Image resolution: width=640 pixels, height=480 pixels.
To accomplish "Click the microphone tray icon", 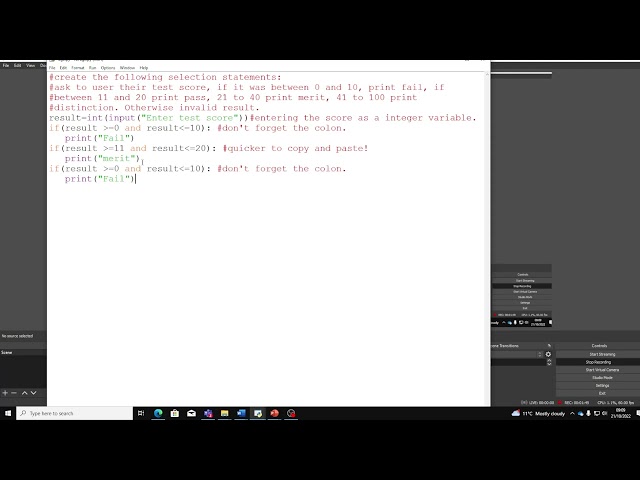I will 588,413.
